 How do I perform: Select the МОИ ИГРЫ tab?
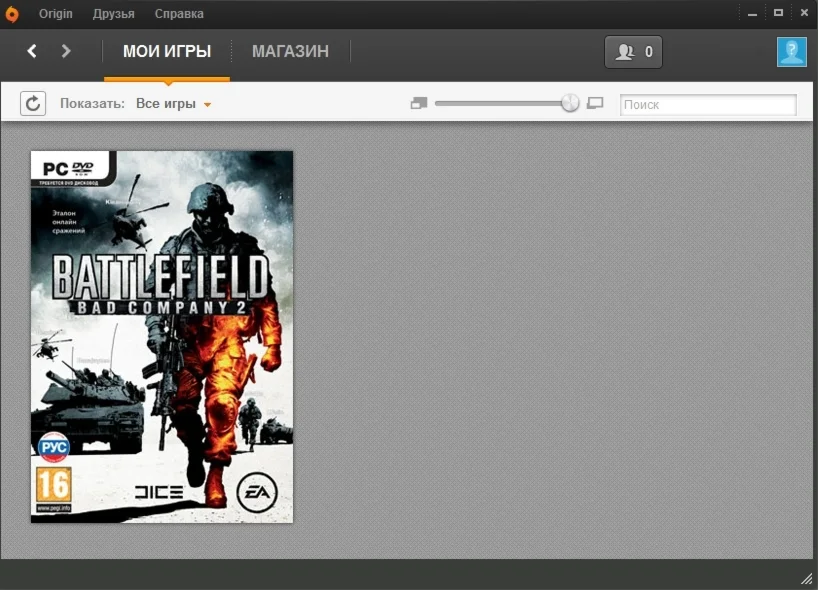point(167,51)
